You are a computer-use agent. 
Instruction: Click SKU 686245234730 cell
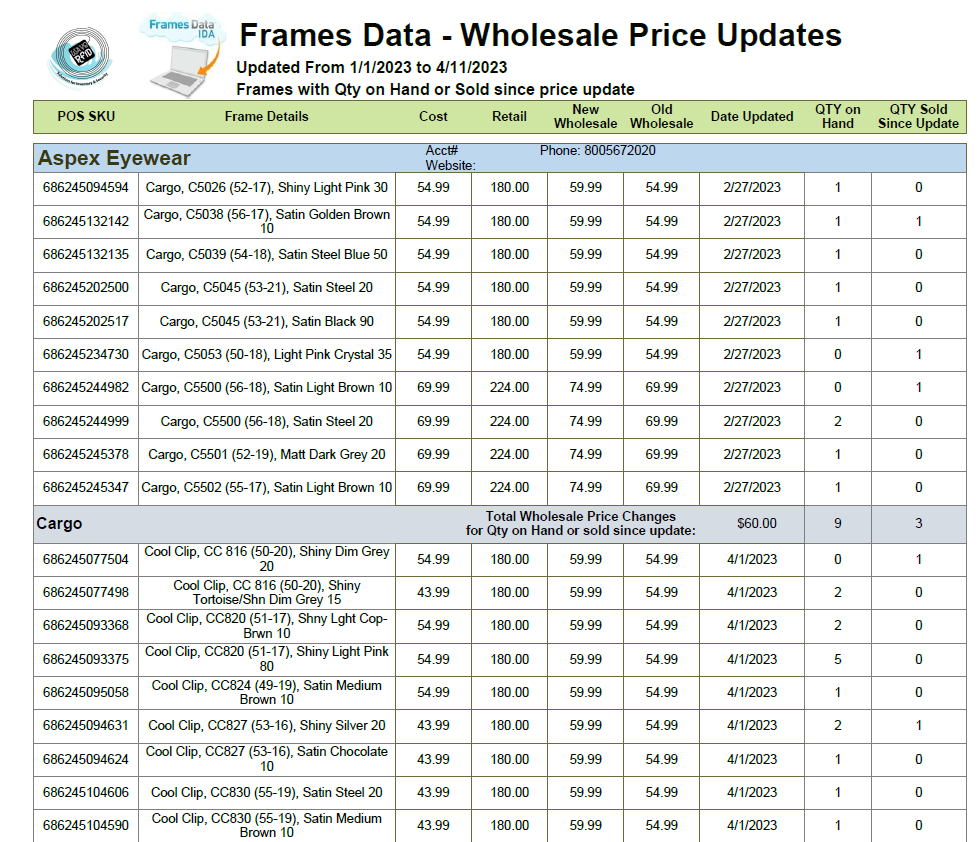coord(86,354)
